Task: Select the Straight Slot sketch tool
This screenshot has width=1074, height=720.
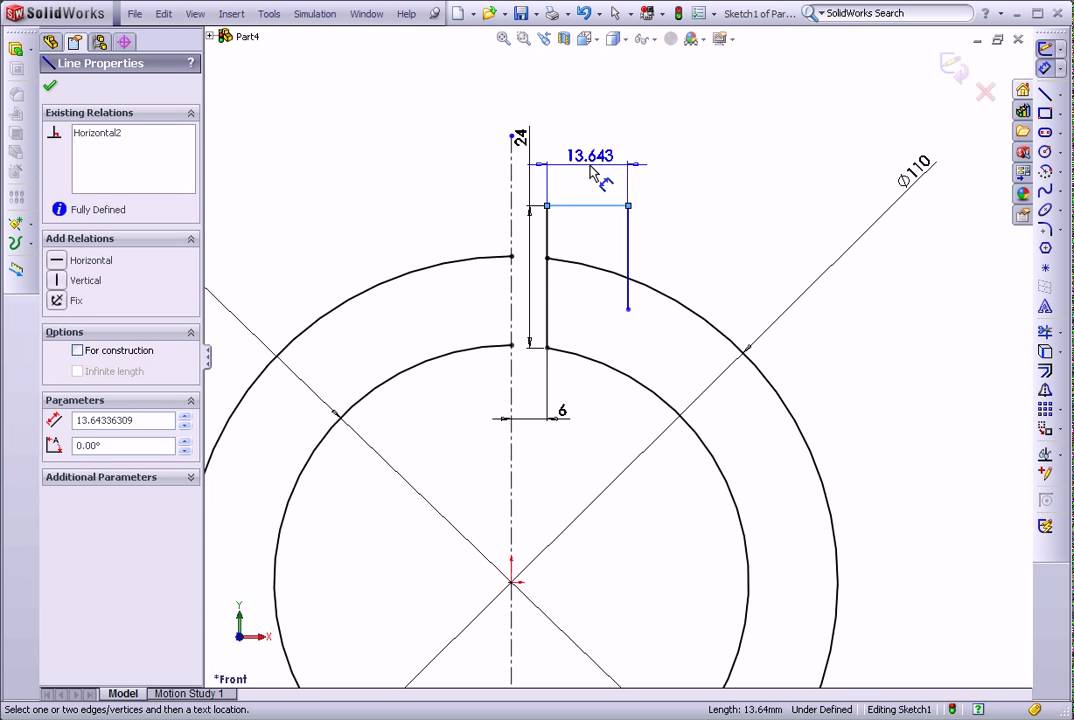Action: (1045, 132)
